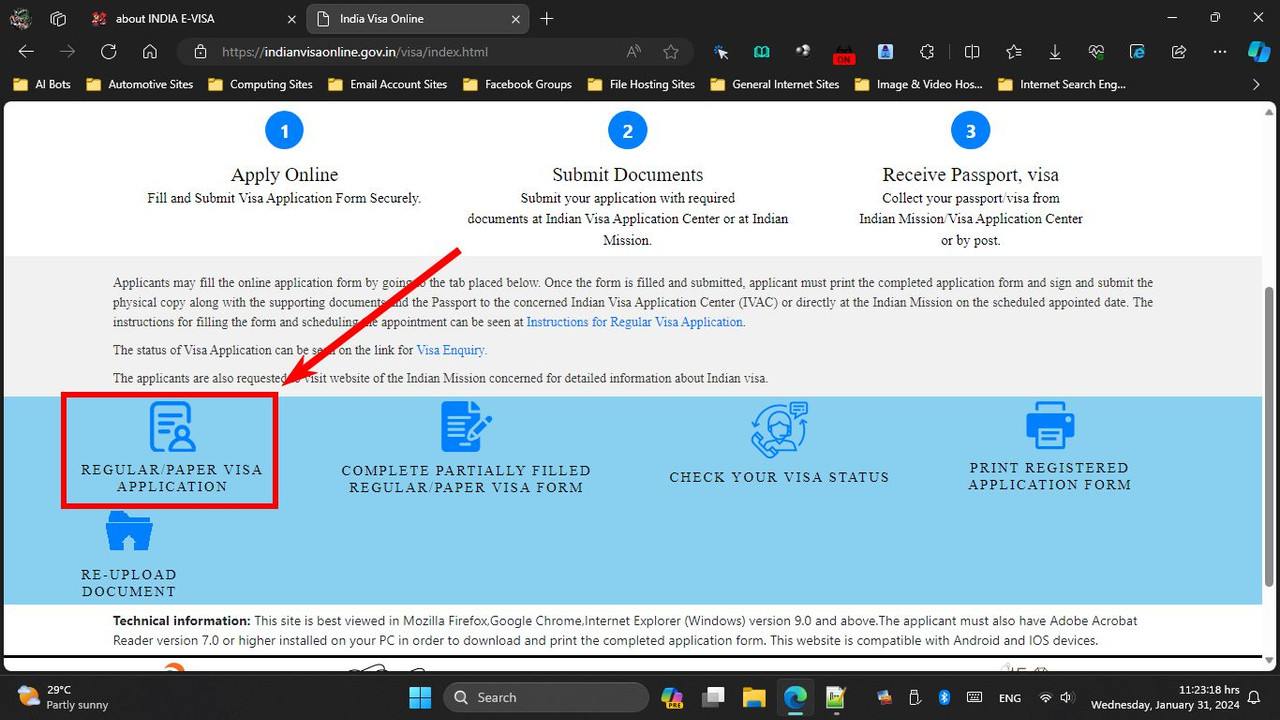1280x720 pixels.
Task: Select India Visa Online tab
Action: click(x=419, y=18)
